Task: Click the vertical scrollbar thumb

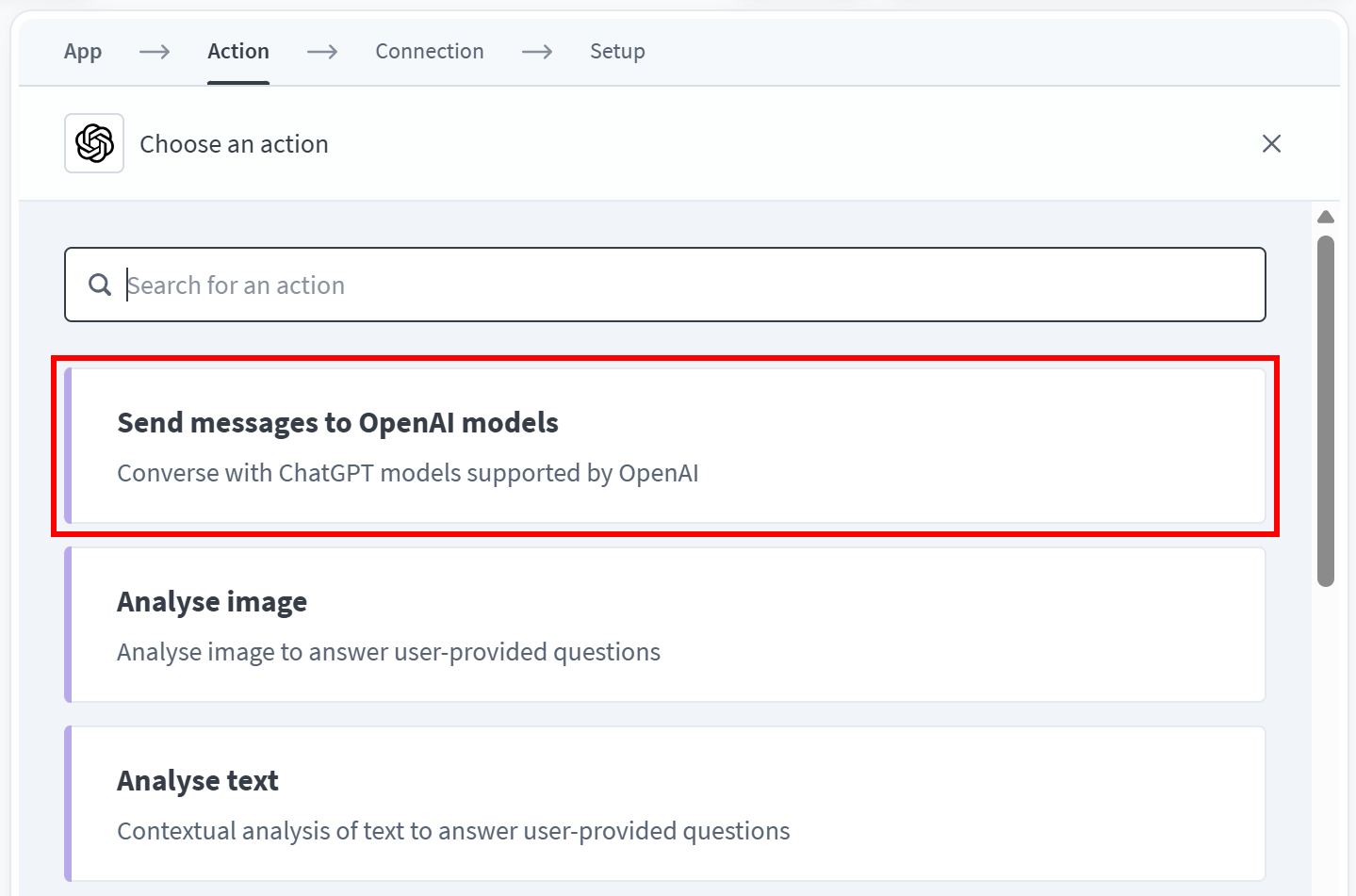Action: point(1326,411)
